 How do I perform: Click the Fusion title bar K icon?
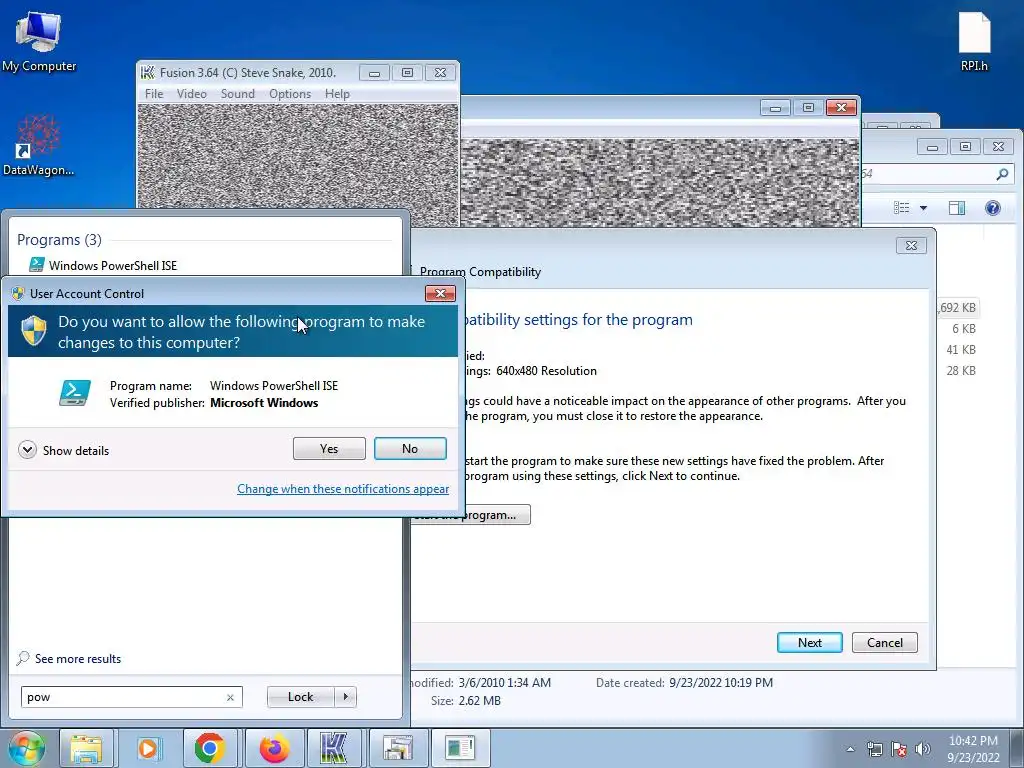[148, 72]
